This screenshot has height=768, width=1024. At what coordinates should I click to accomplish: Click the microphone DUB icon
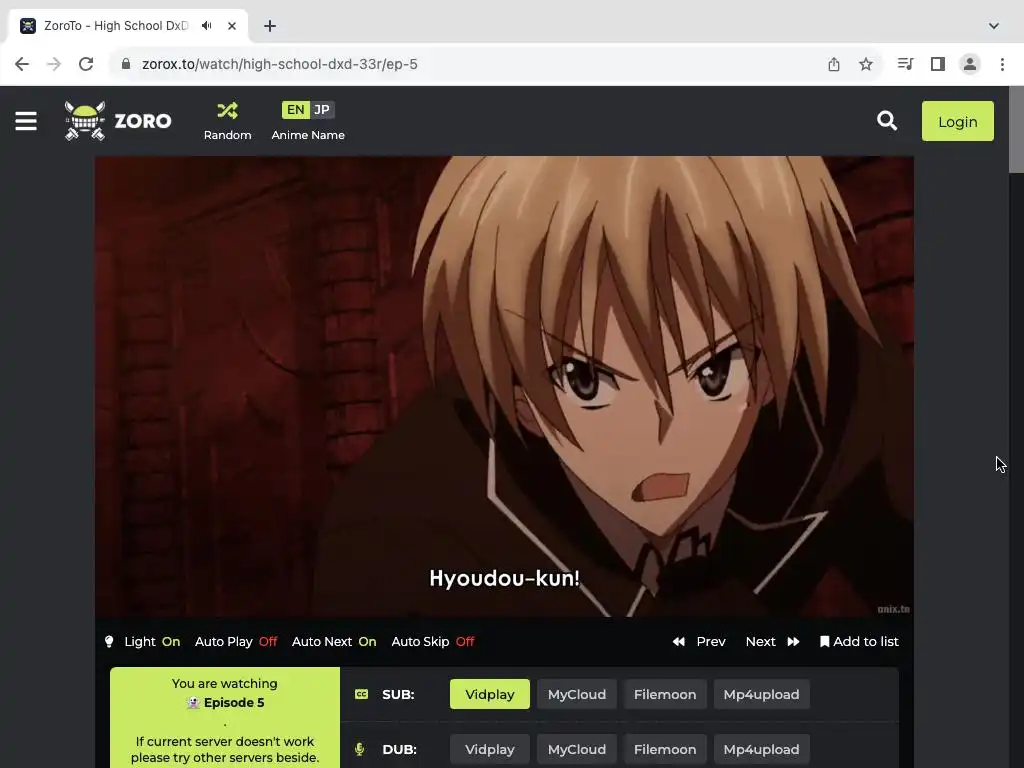tap(359, 749)
